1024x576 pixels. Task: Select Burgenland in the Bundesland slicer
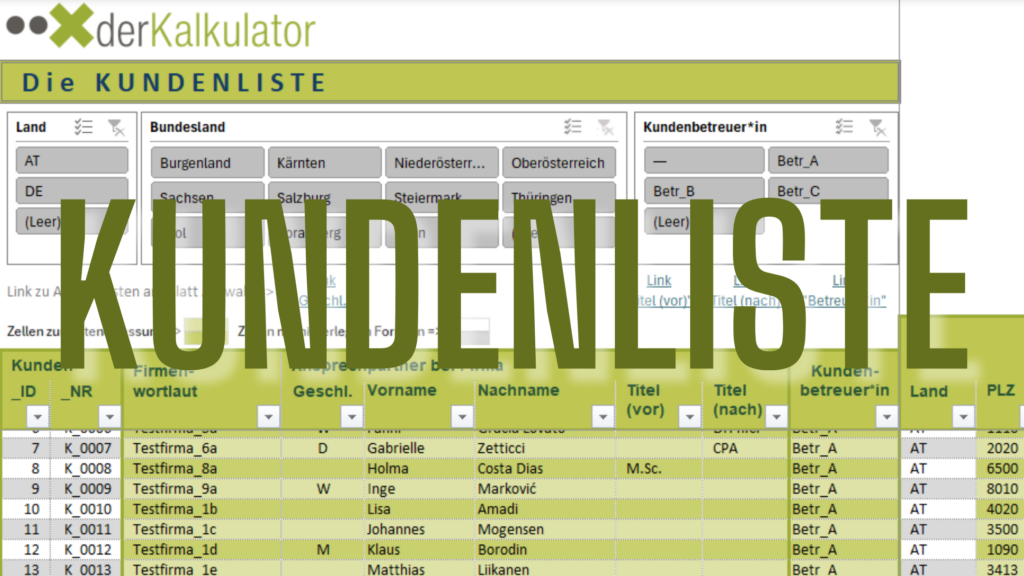click(208, 163)
